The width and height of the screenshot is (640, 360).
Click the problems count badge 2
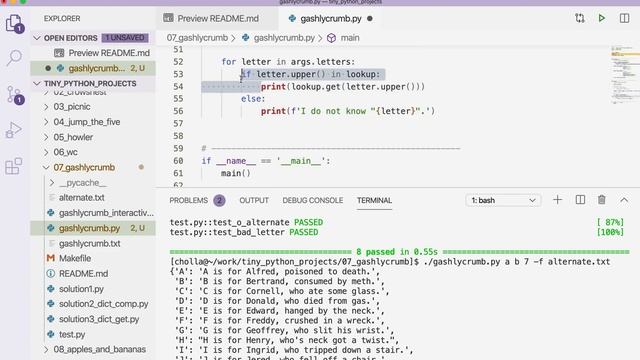[219, 200]
